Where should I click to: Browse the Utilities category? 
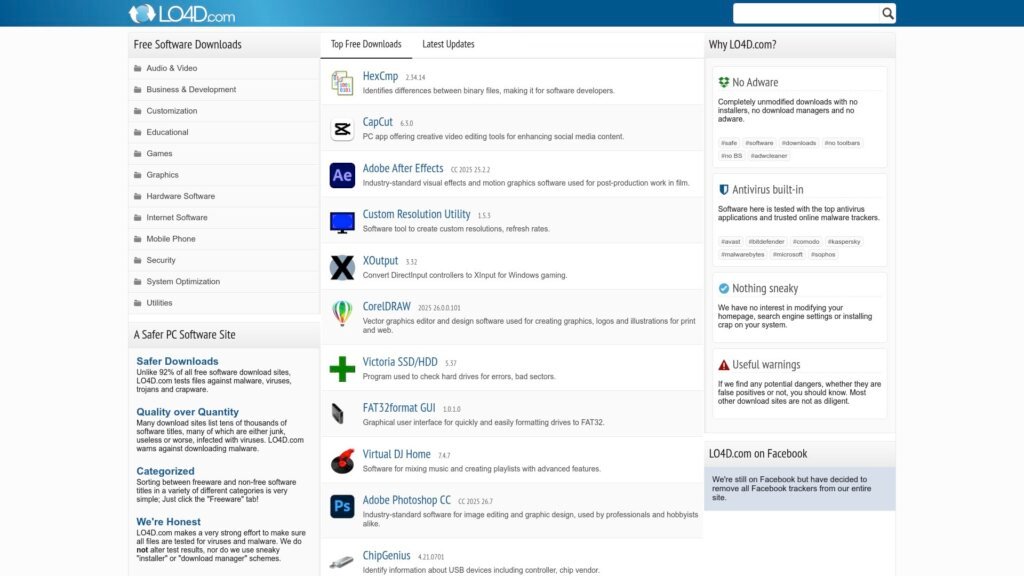tap(159, 303)
